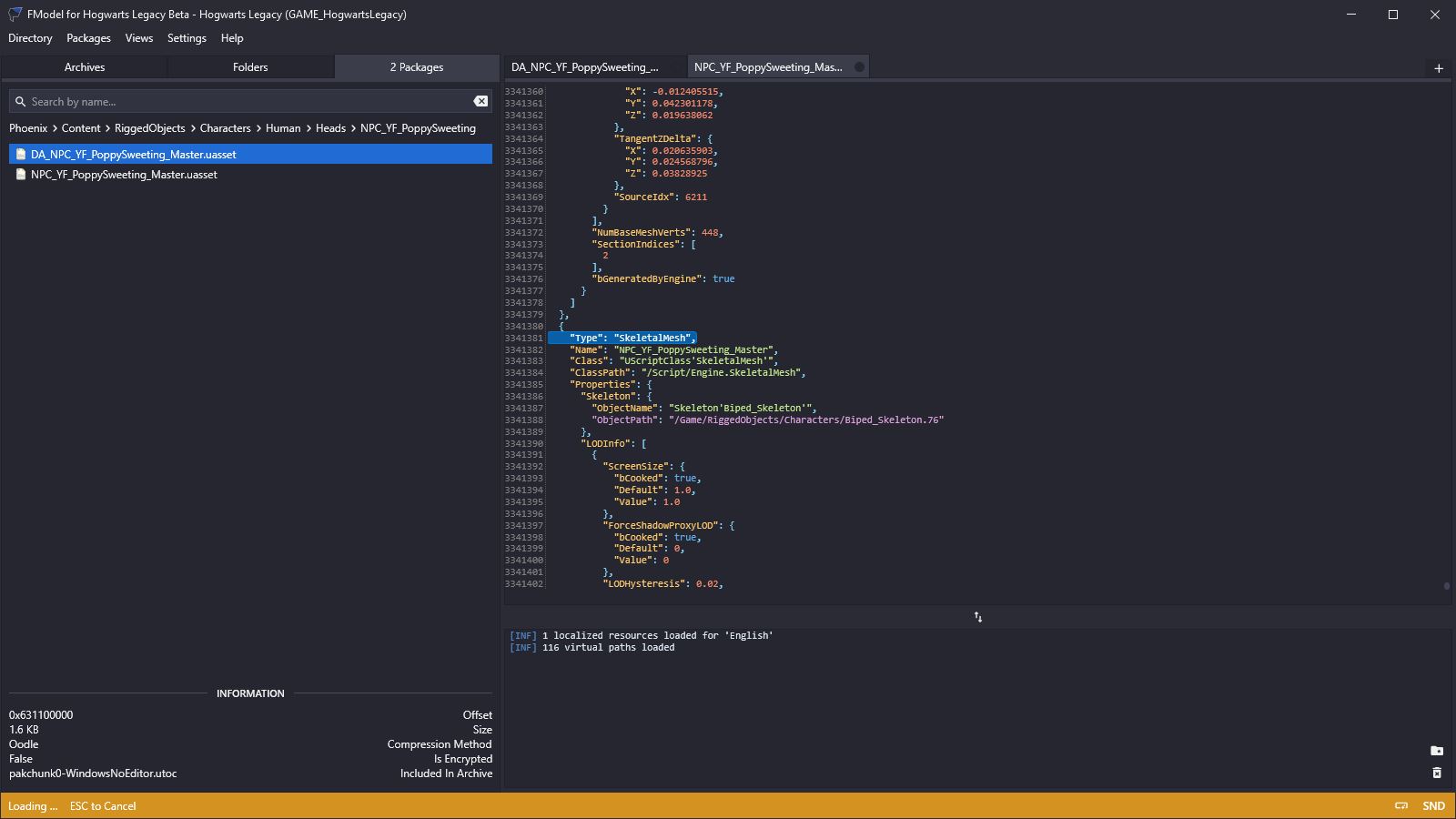Click the offset value 0x631100000

41,715
